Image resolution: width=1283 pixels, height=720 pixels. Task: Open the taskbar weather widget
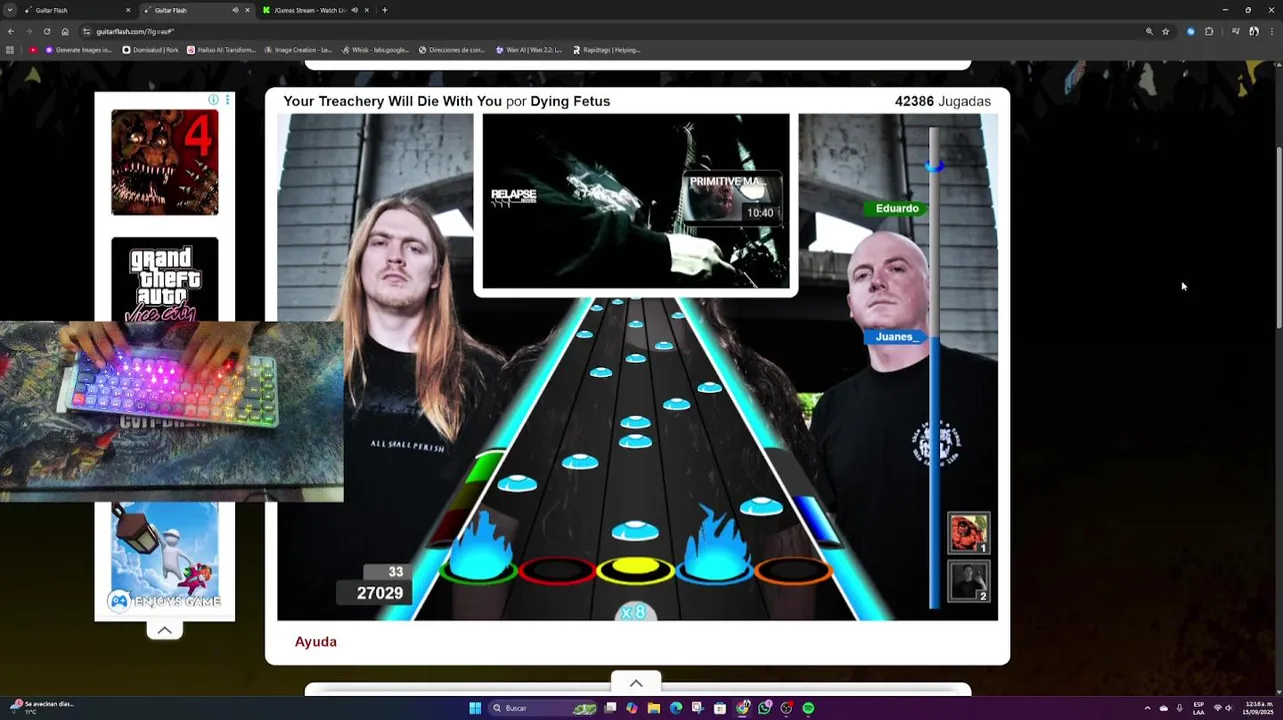[x=40, y=707]
